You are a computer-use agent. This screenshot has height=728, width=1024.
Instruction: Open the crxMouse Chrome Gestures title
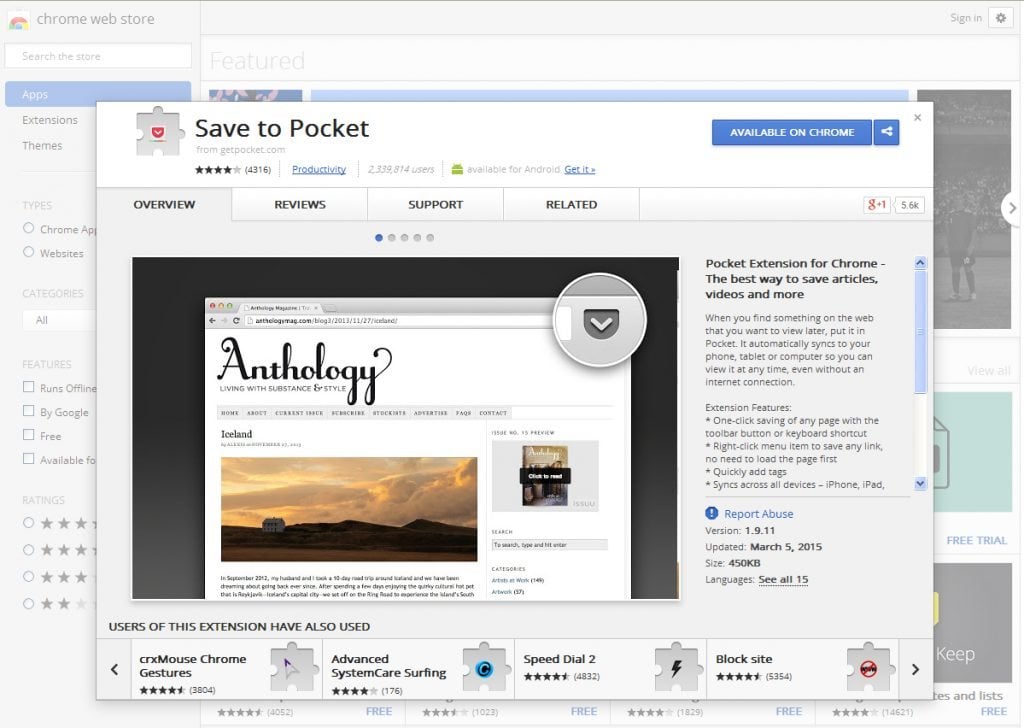tap(193, 666)
